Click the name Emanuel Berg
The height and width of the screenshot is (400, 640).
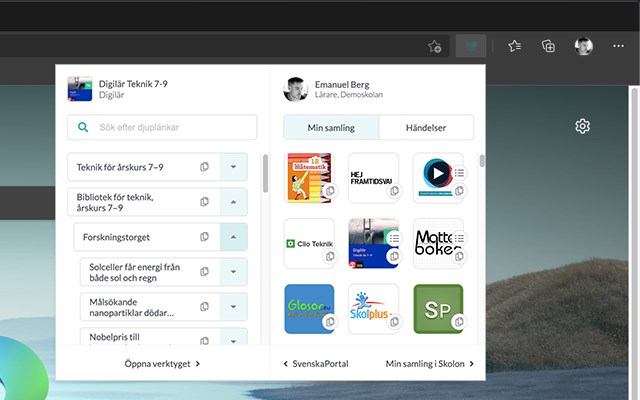(342, 84)
